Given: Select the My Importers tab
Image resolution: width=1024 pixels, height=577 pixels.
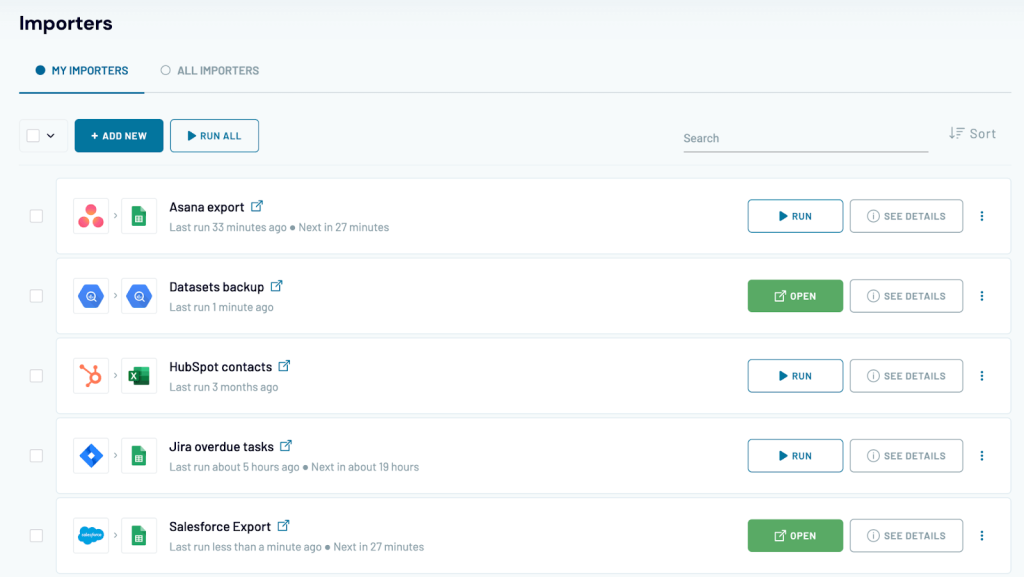Looking at the screenshot, I should point(82,71).
